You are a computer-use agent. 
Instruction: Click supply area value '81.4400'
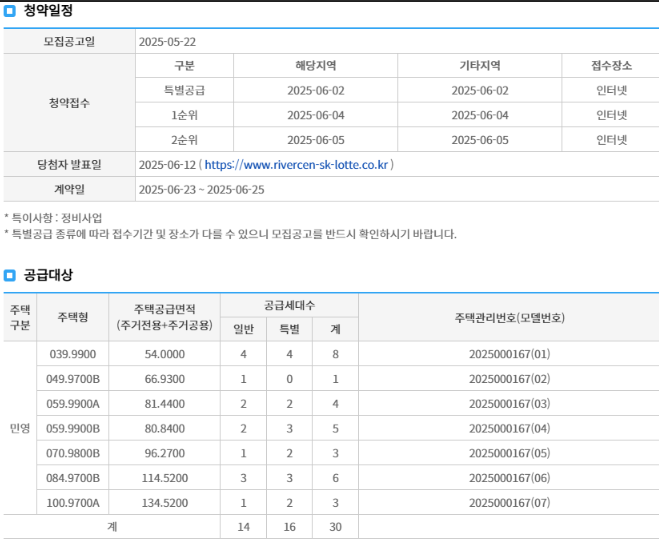click(x=165, y=404)
